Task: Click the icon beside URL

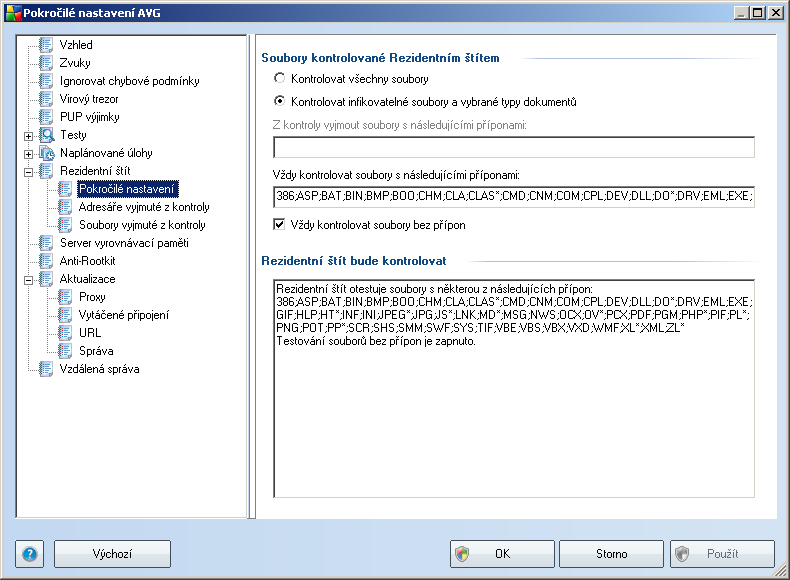Action: tap(65, 333)
